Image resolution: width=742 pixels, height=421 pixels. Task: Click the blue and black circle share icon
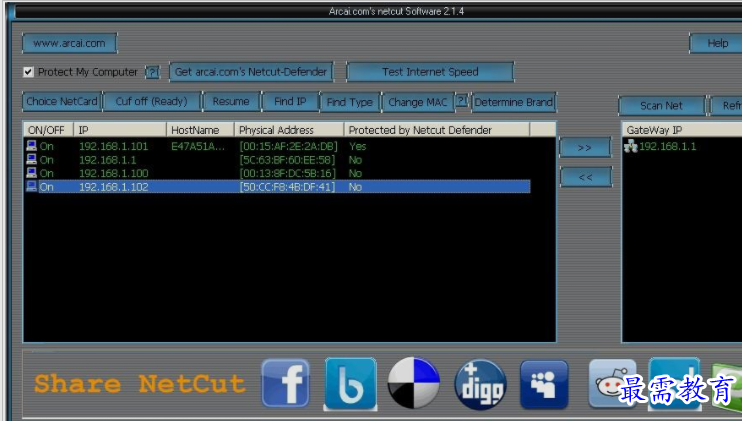[414, 383]
